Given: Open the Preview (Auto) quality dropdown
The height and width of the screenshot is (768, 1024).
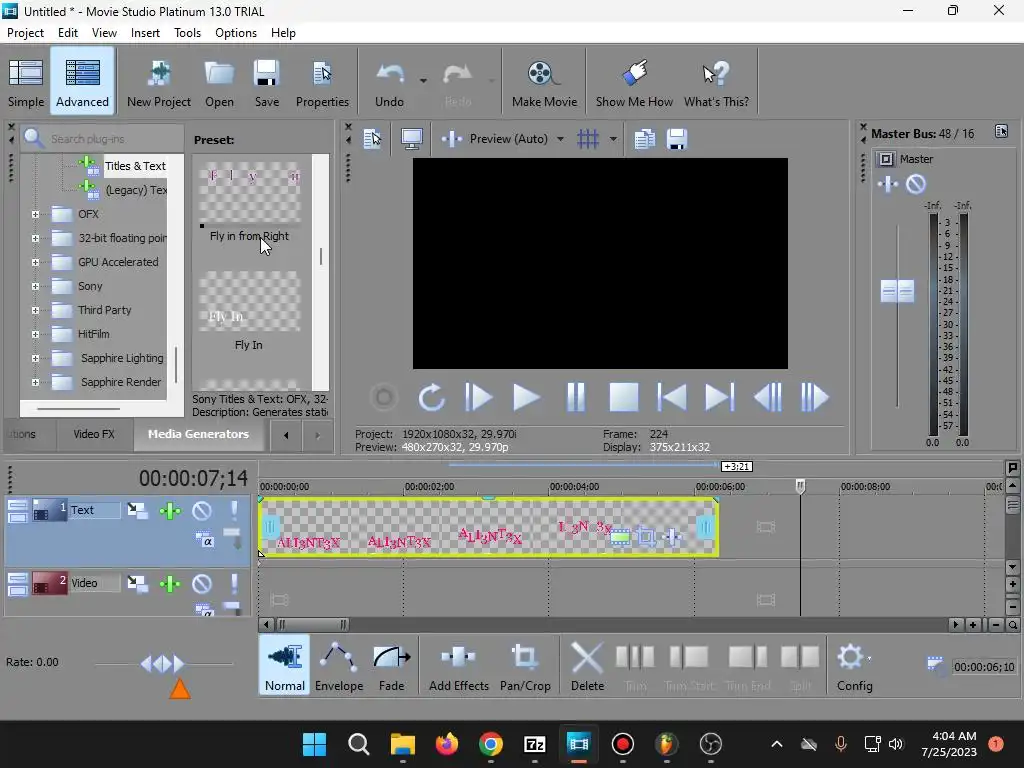Looking at the screenshot, I should [560, 139].
